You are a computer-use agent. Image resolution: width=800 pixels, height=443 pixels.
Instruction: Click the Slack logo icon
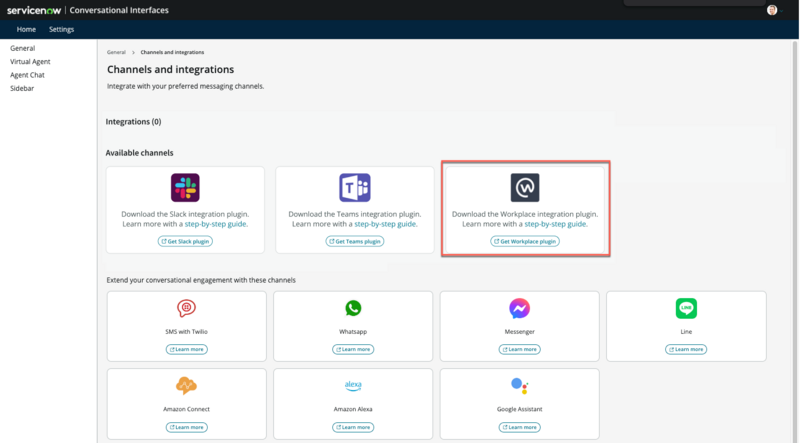pyautogui.click(x=185, y=188)
